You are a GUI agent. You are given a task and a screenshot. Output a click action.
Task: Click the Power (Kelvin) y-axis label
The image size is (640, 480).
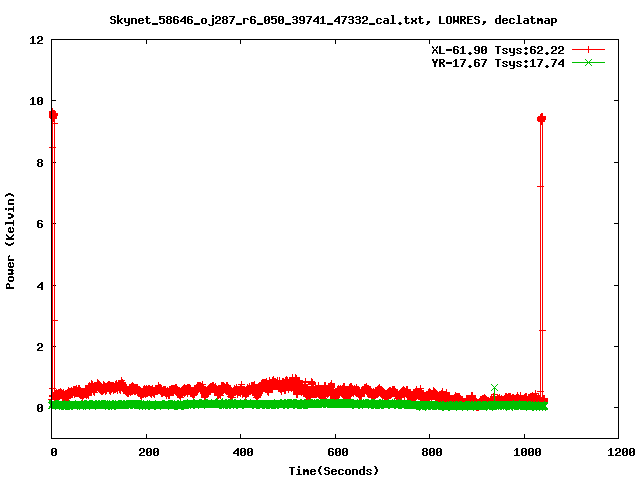coord(10,241)
